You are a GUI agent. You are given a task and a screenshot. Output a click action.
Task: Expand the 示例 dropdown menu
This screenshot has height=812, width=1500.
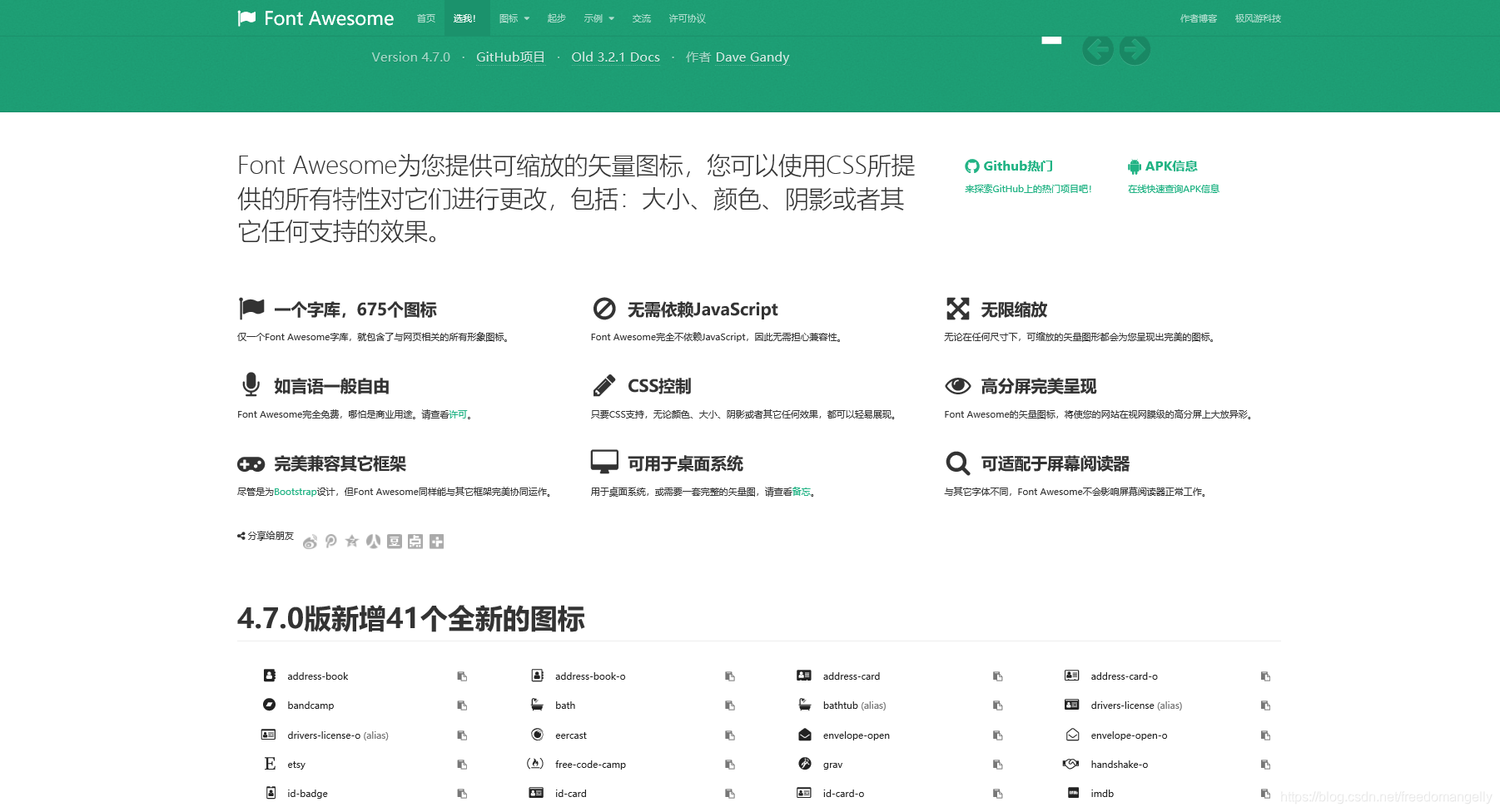tap(599, 18)
